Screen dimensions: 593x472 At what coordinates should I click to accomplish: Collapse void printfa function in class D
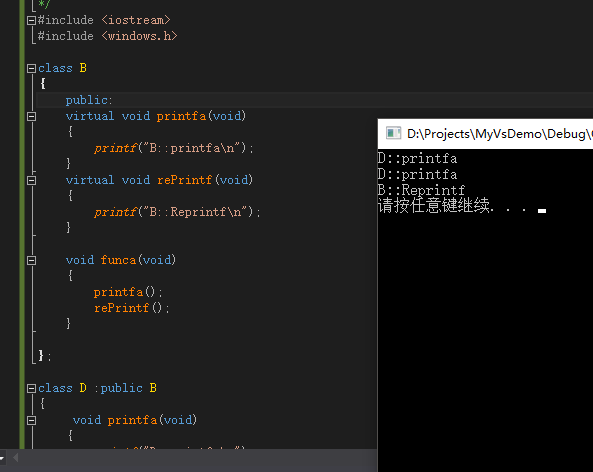coord(31,420)
